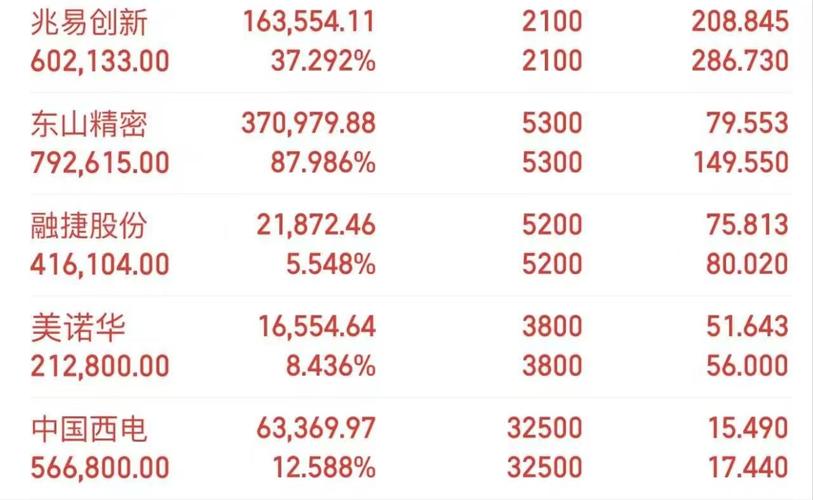Open the 中国西电 holding entry

(x=411, y=448)
